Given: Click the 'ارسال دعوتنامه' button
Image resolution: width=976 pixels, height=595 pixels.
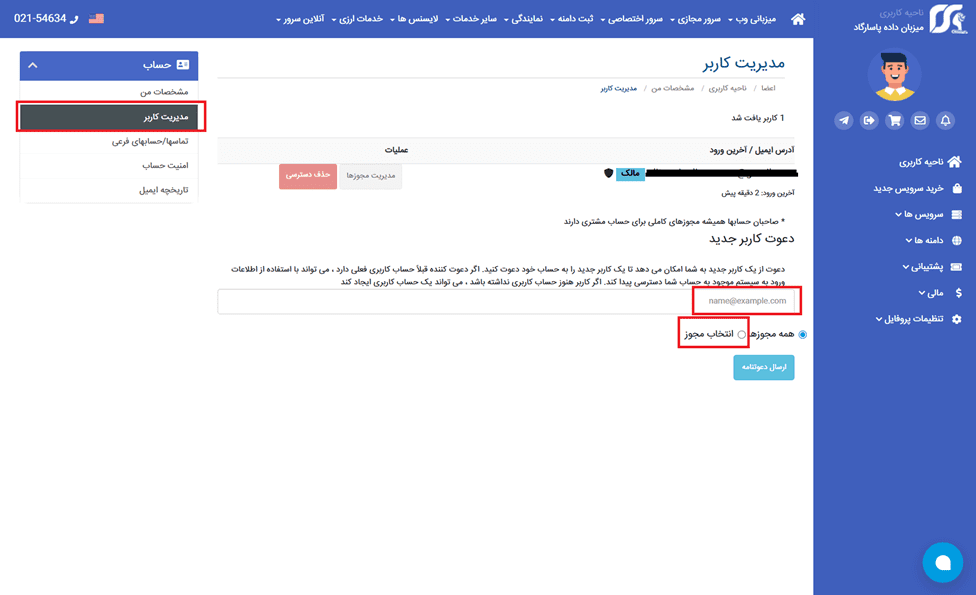Looking at the screenshot, I should (764, 367).
